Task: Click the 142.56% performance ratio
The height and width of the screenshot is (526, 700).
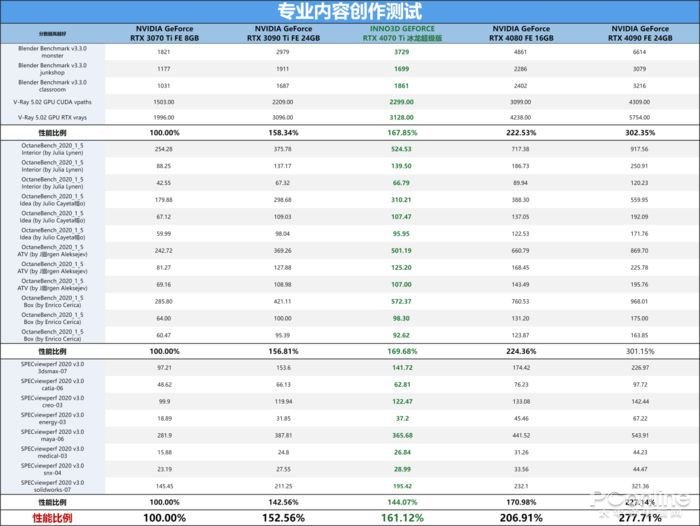Action: tap(283, 503)
